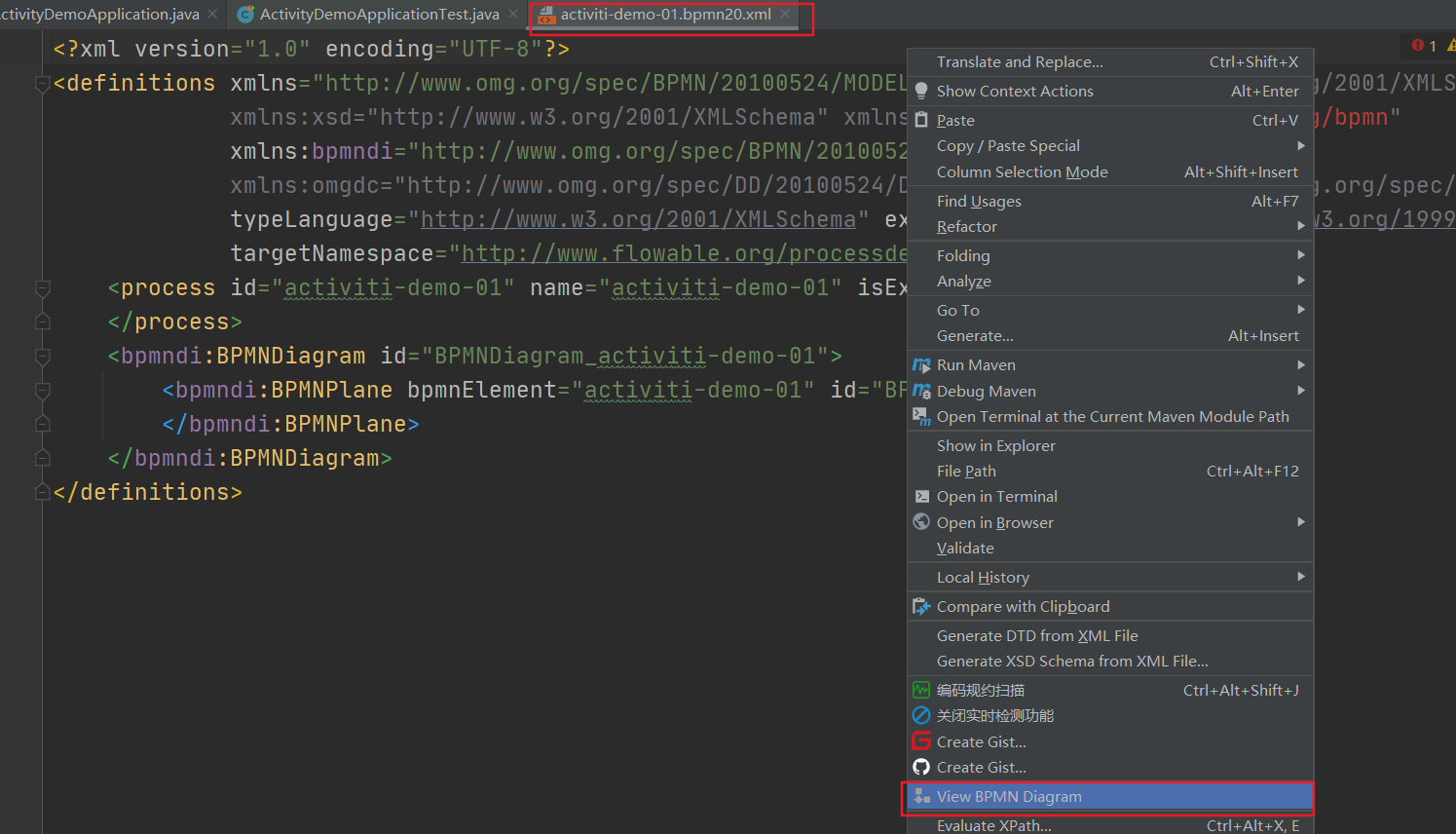Click the 关闭实时检测功能 blue circle icon
The width and height of the screenshot is (1456, 834).
[921, 715]
